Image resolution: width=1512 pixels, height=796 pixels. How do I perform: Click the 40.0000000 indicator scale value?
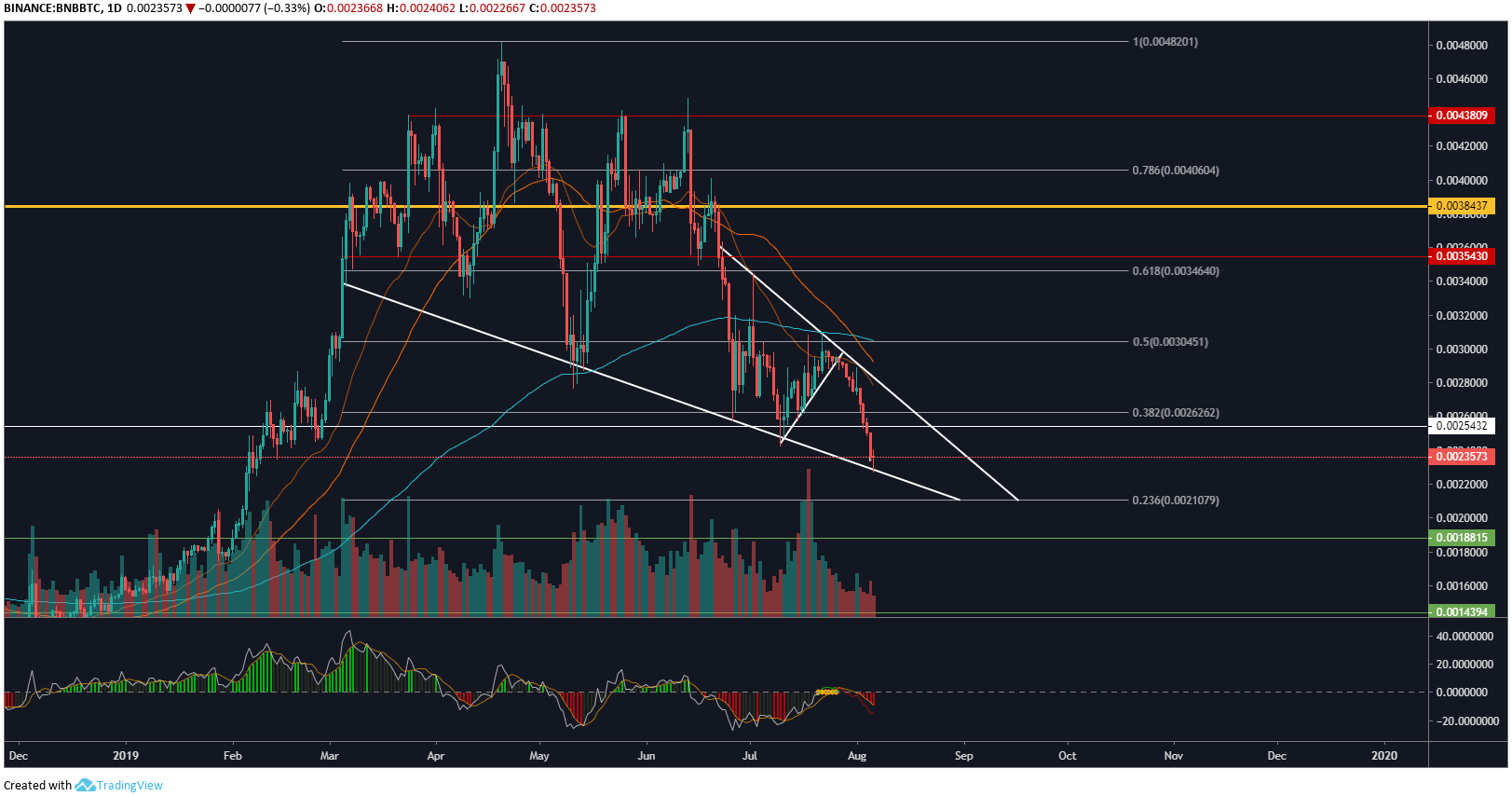click(1463, 637)
